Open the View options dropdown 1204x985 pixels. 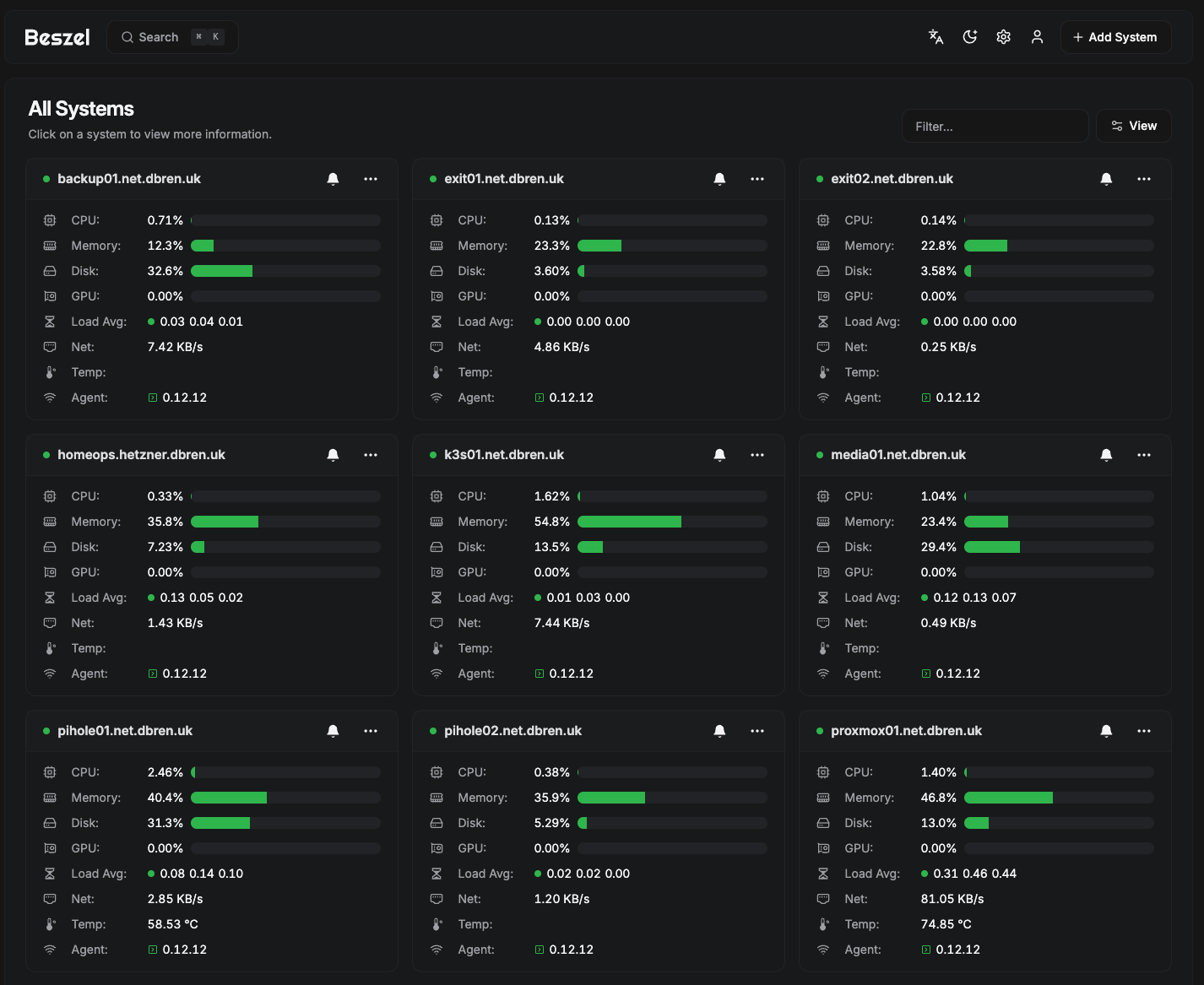coord(1133,126)
